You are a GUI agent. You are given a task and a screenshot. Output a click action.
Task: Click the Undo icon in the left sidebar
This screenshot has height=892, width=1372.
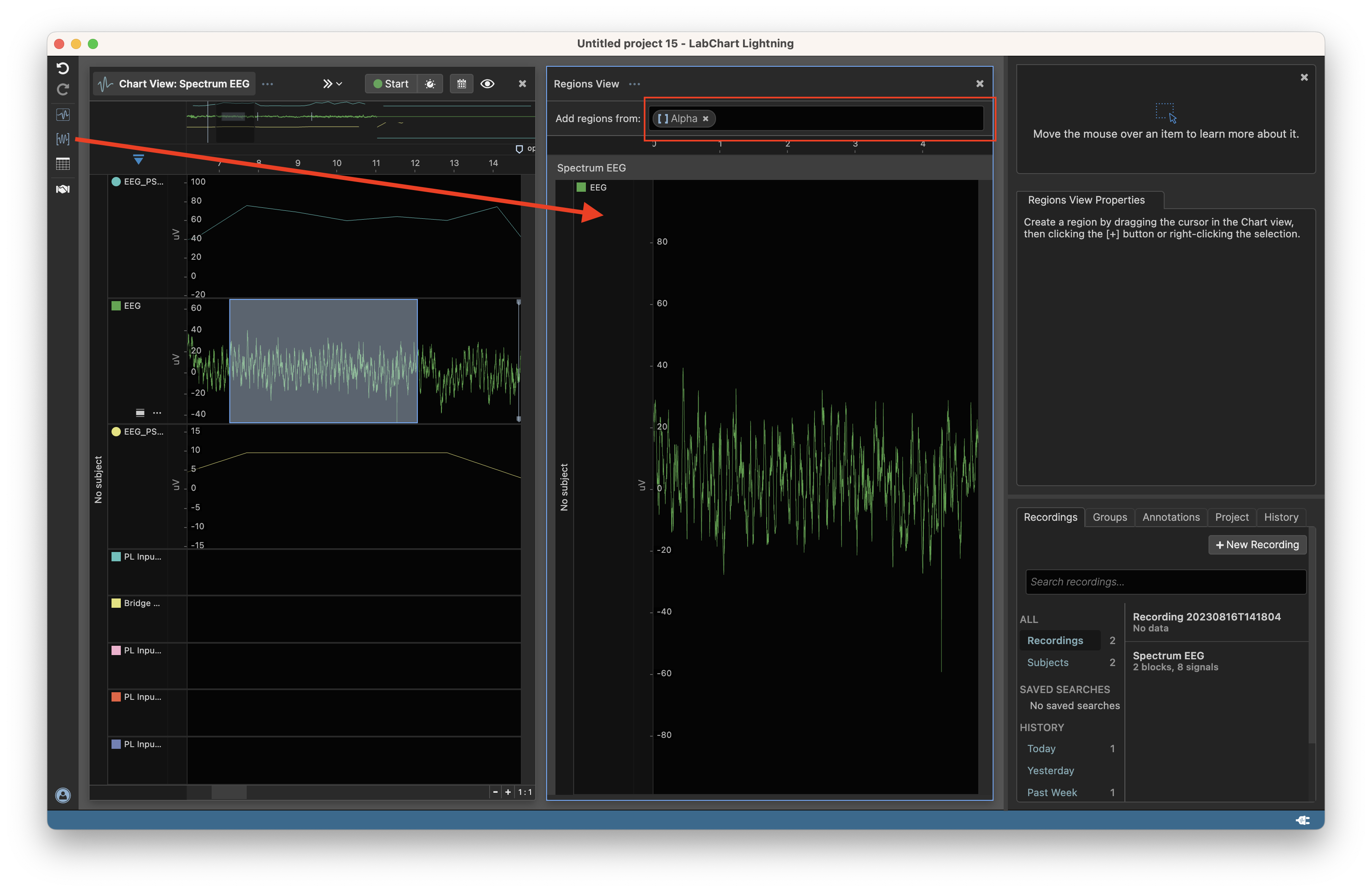pos(62,68)
